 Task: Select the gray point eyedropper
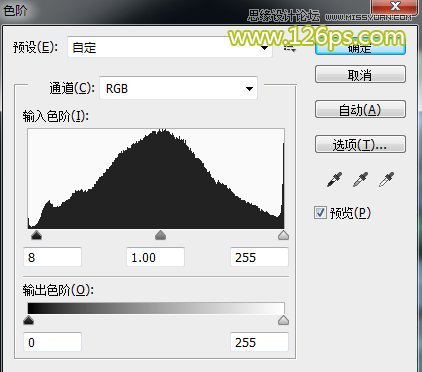(x=360, y=179)
